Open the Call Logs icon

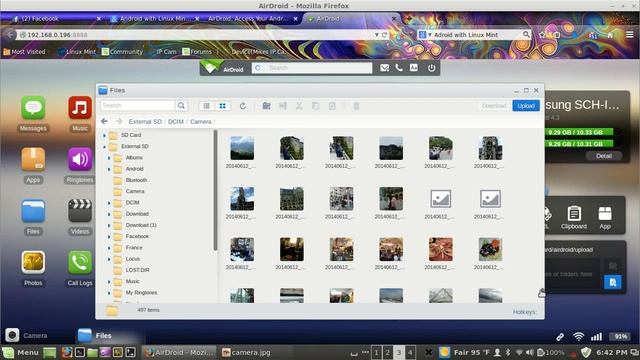(80, 262)
